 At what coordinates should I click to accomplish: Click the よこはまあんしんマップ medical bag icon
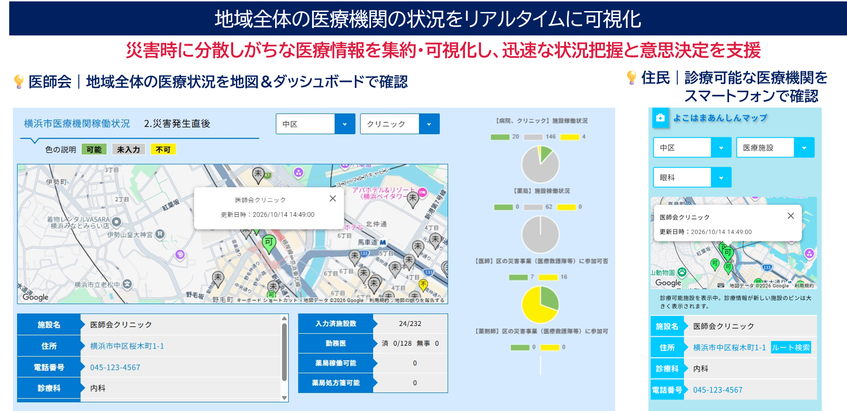click(660, 118)
